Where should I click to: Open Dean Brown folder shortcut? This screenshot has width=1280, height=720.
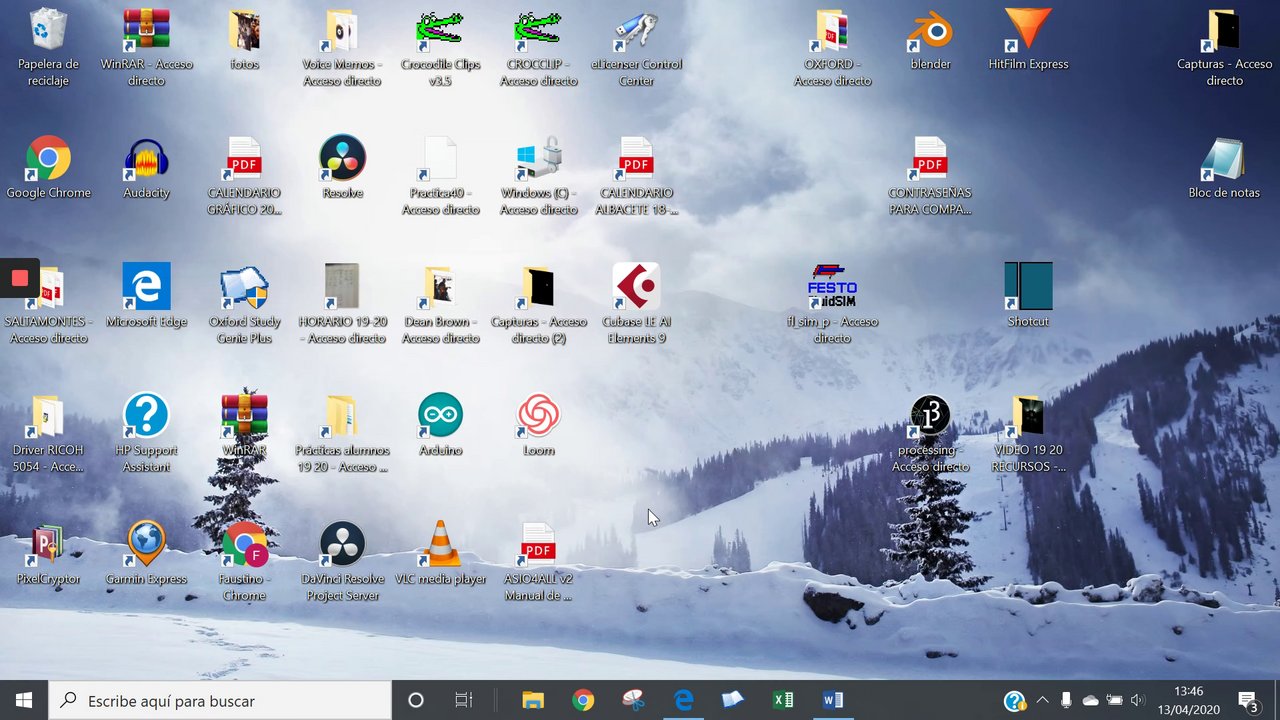click(440, 304)
